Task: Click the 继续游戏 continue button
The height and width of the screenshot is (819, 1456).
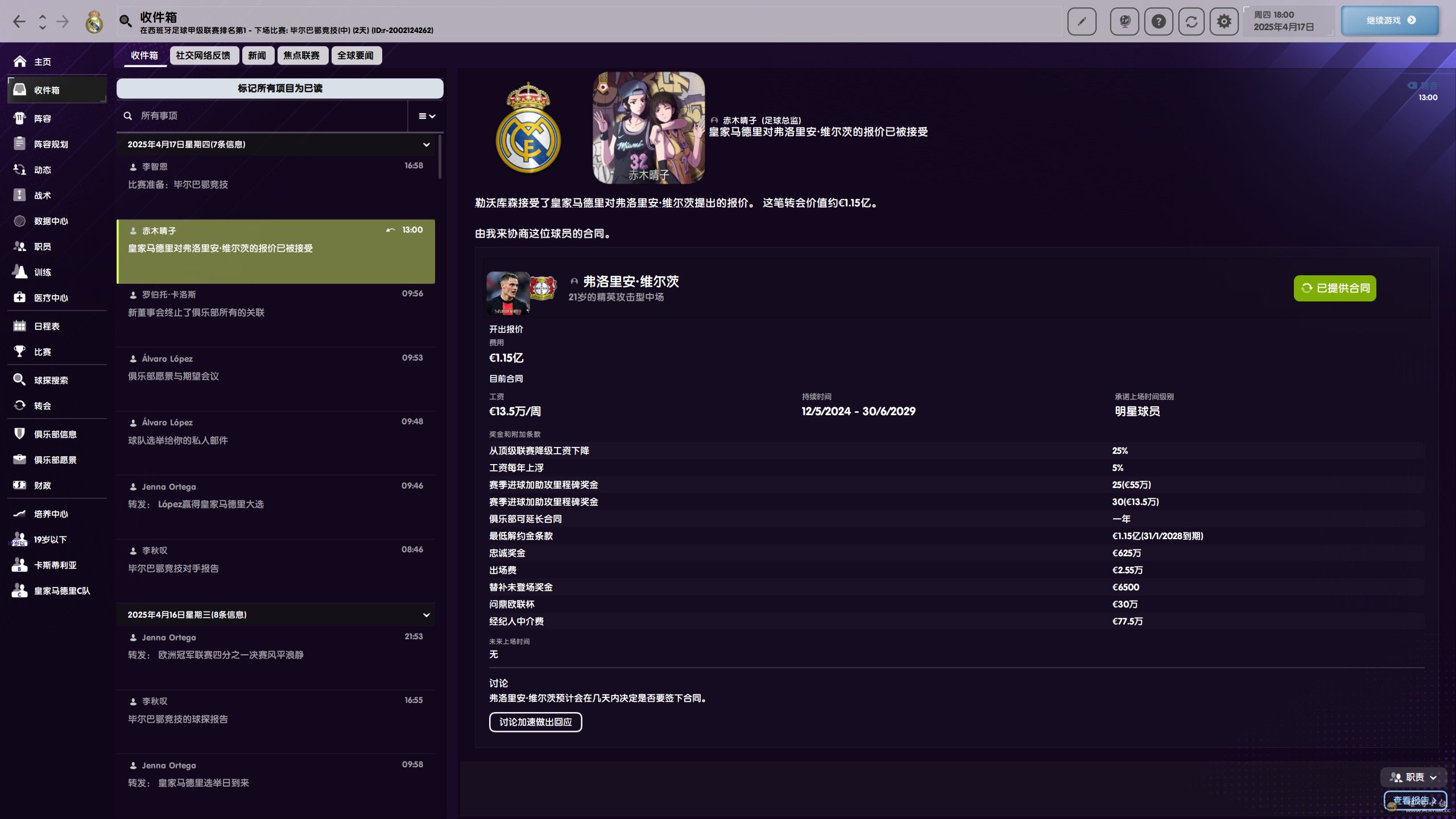Action: [1390, 20]
